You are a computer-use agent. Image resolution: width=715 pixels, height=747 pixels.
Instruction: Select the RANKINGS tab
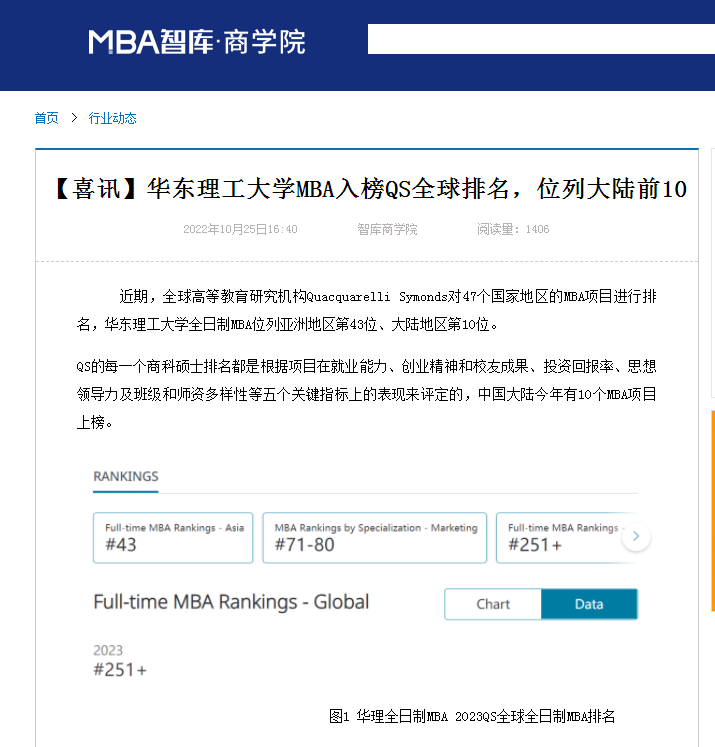[126, 477]
